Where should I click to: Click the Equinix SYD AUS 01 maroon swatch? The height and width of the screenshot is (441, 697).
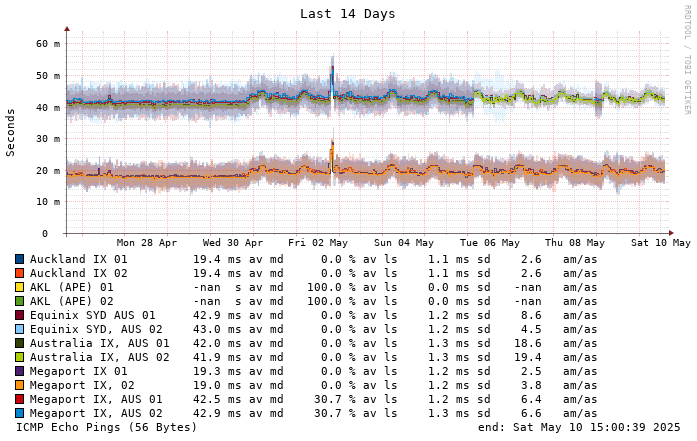(20, 315)
